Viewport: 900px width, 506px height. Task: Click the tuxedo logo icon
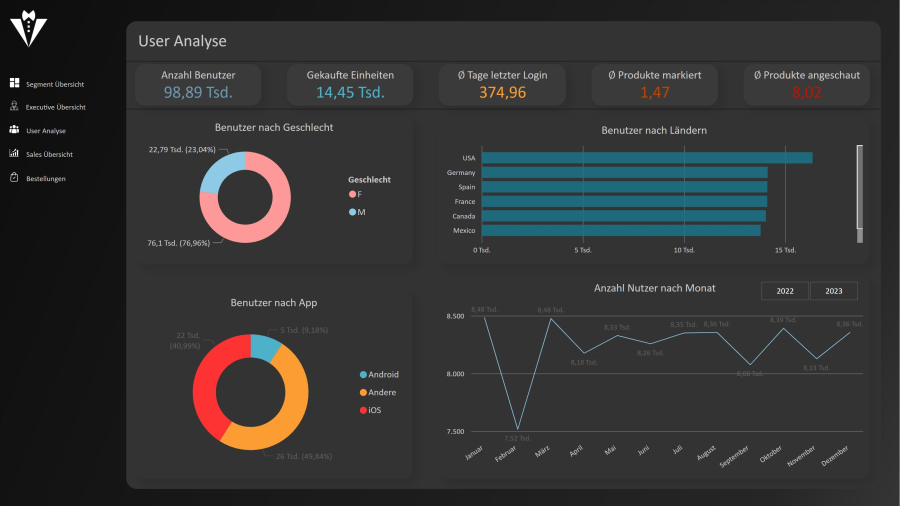point(28,30)
